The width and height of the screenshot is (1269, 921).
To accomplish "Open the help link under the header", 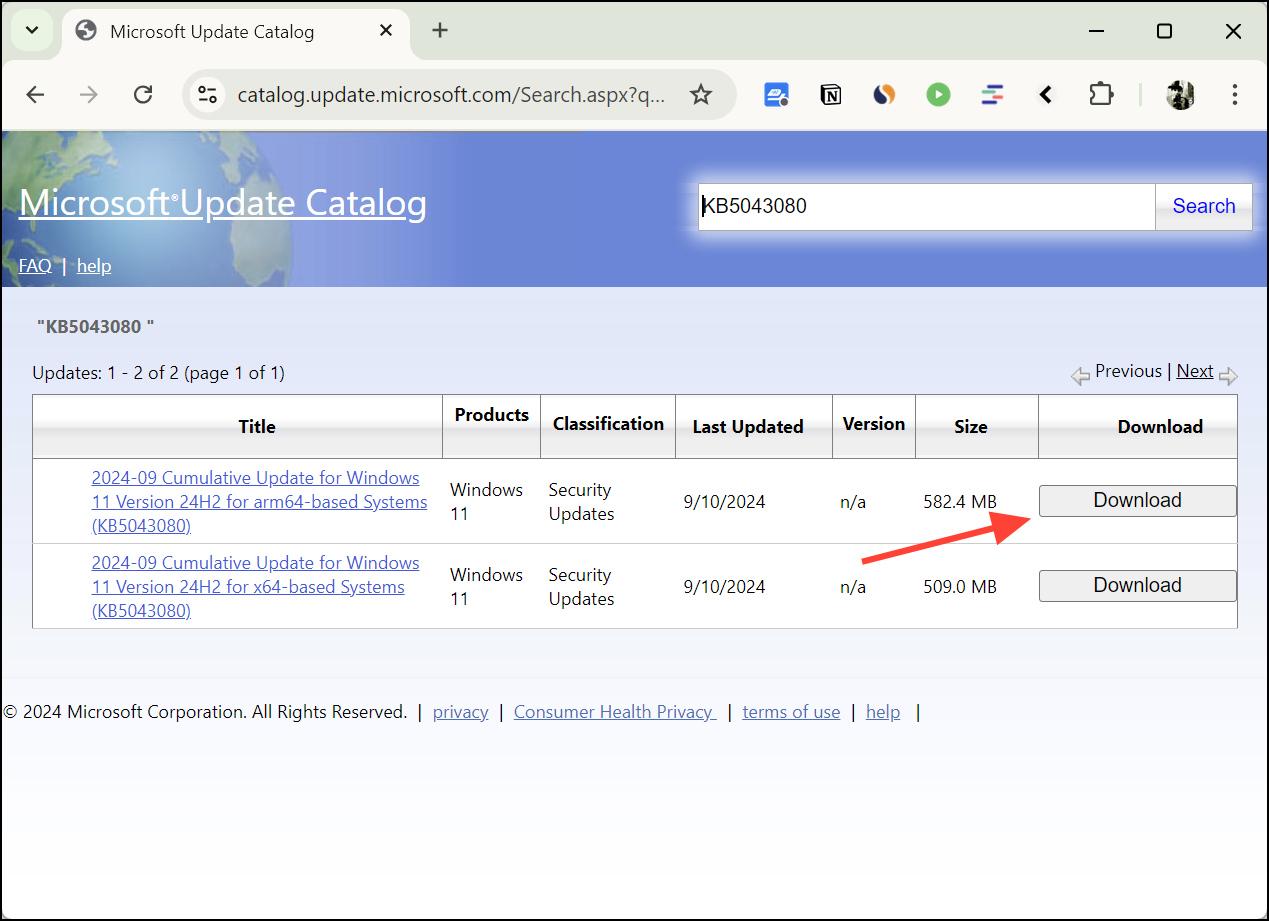I will (94, 266).
